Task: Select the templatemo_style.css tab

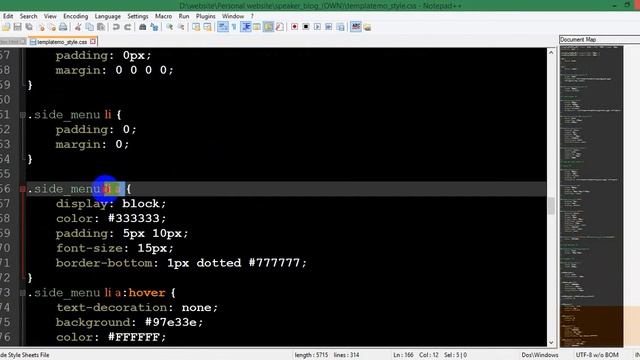Action: [x=62, y=42]
